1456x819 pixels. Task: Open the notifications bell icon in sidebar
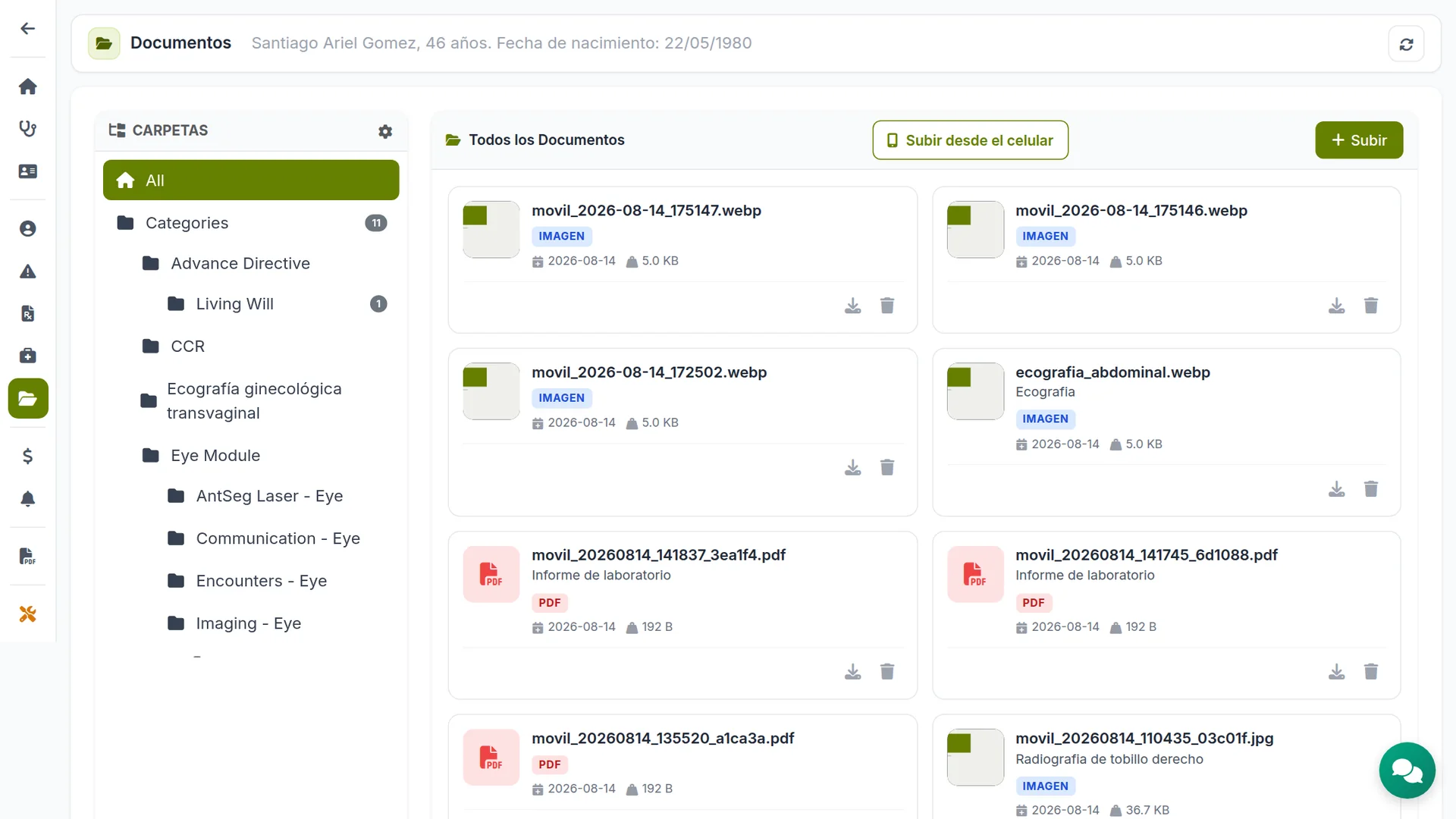coord(28,499)
